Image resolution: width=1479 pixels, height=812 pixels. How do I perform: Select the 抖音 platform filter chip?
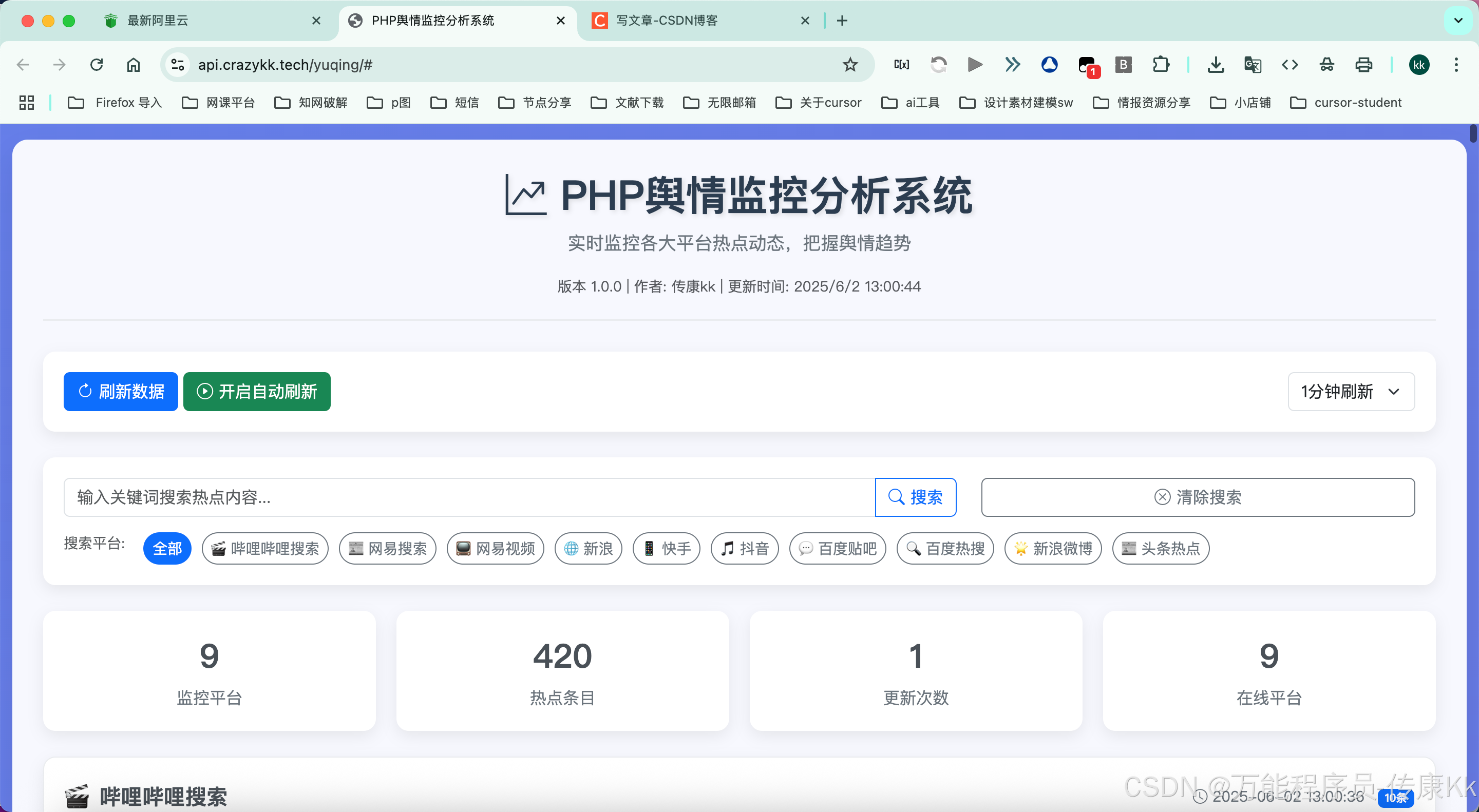(x=744, y=549)
